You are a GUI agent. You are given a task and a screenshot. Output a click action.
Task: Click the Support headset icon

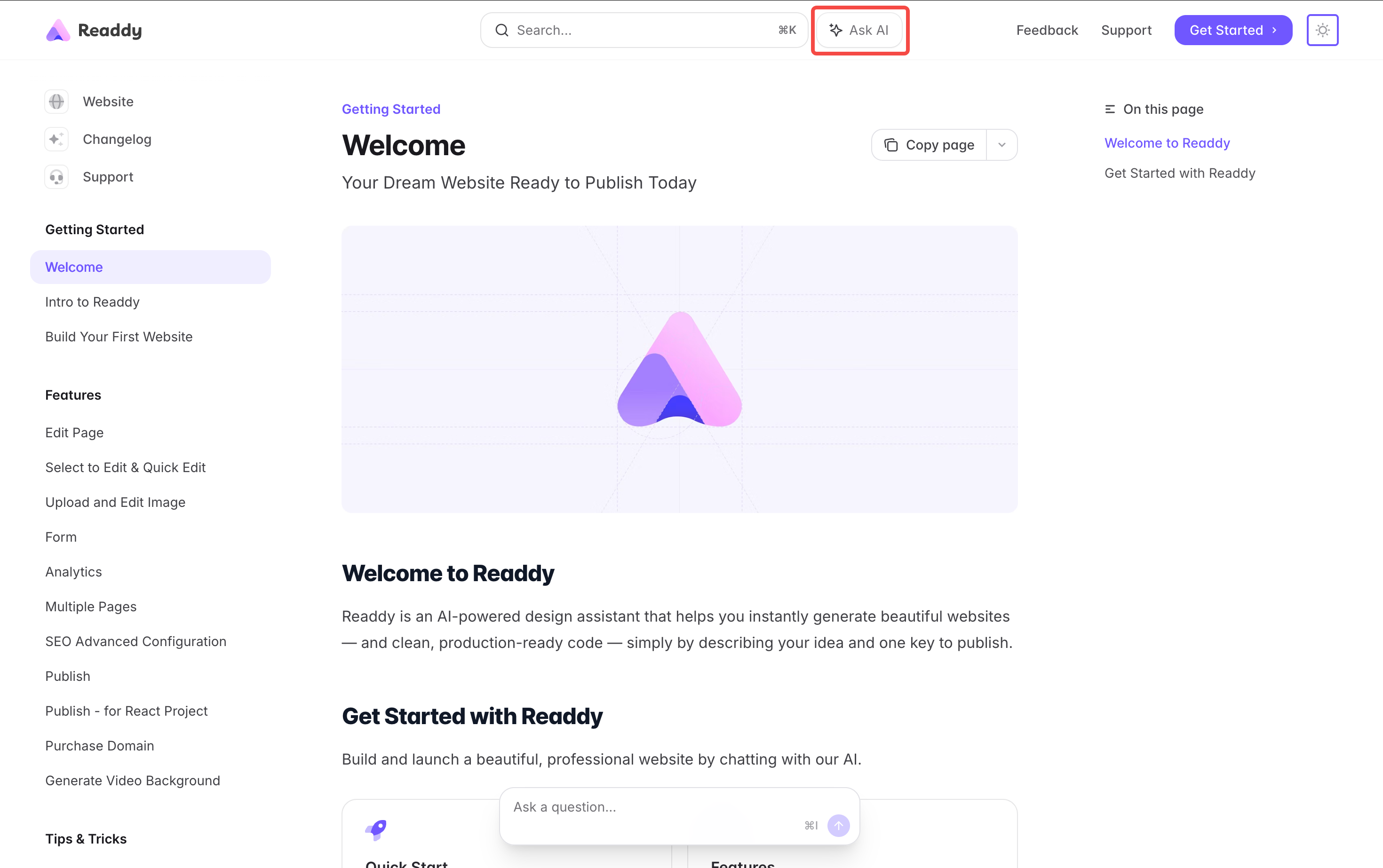point(56,177)
